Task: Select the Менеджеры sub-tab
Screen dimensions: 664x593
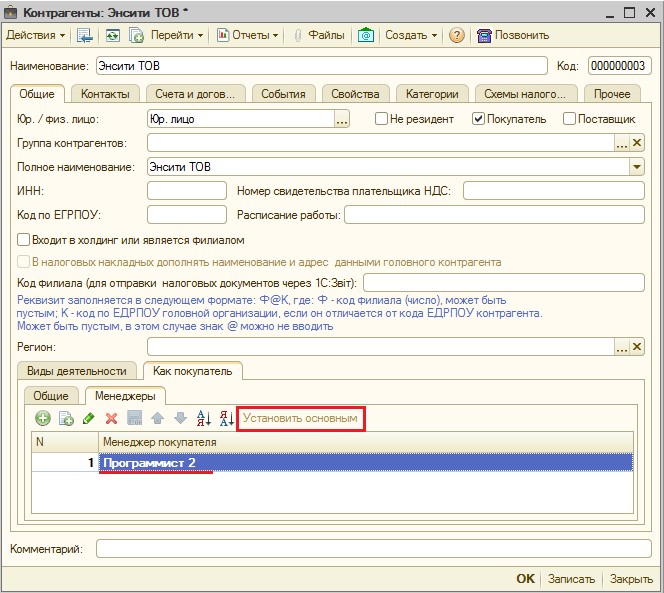Action: click(x=125, y=396)
